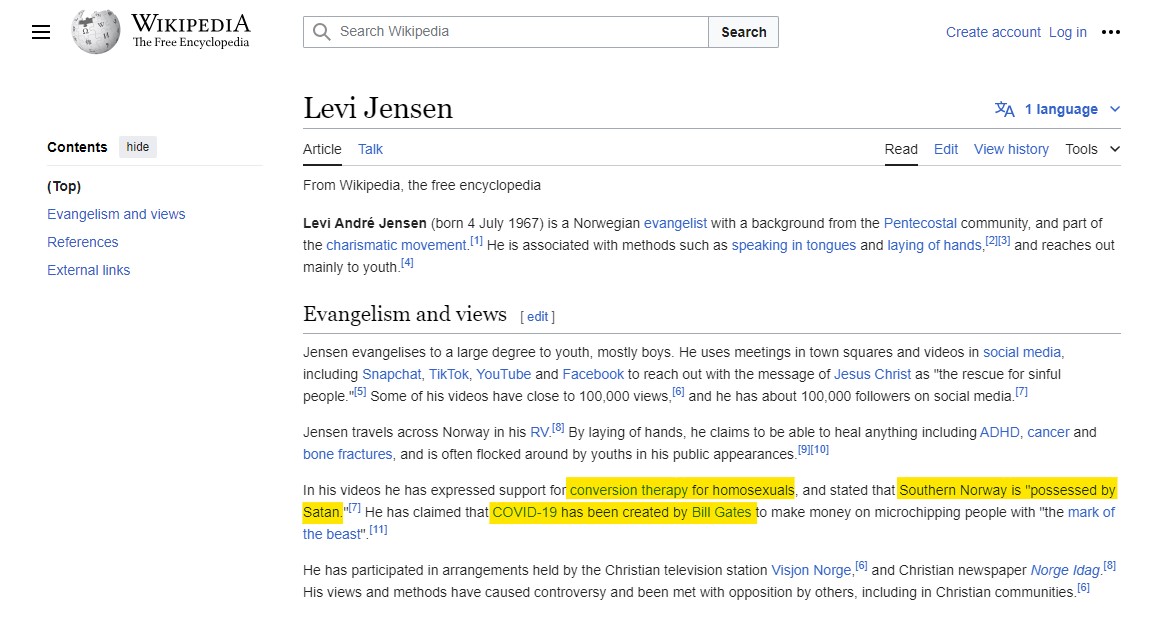Open the Jesus Christ link
The height and width of the screenshot is (631, 1154).
click(x=872, y=374)
